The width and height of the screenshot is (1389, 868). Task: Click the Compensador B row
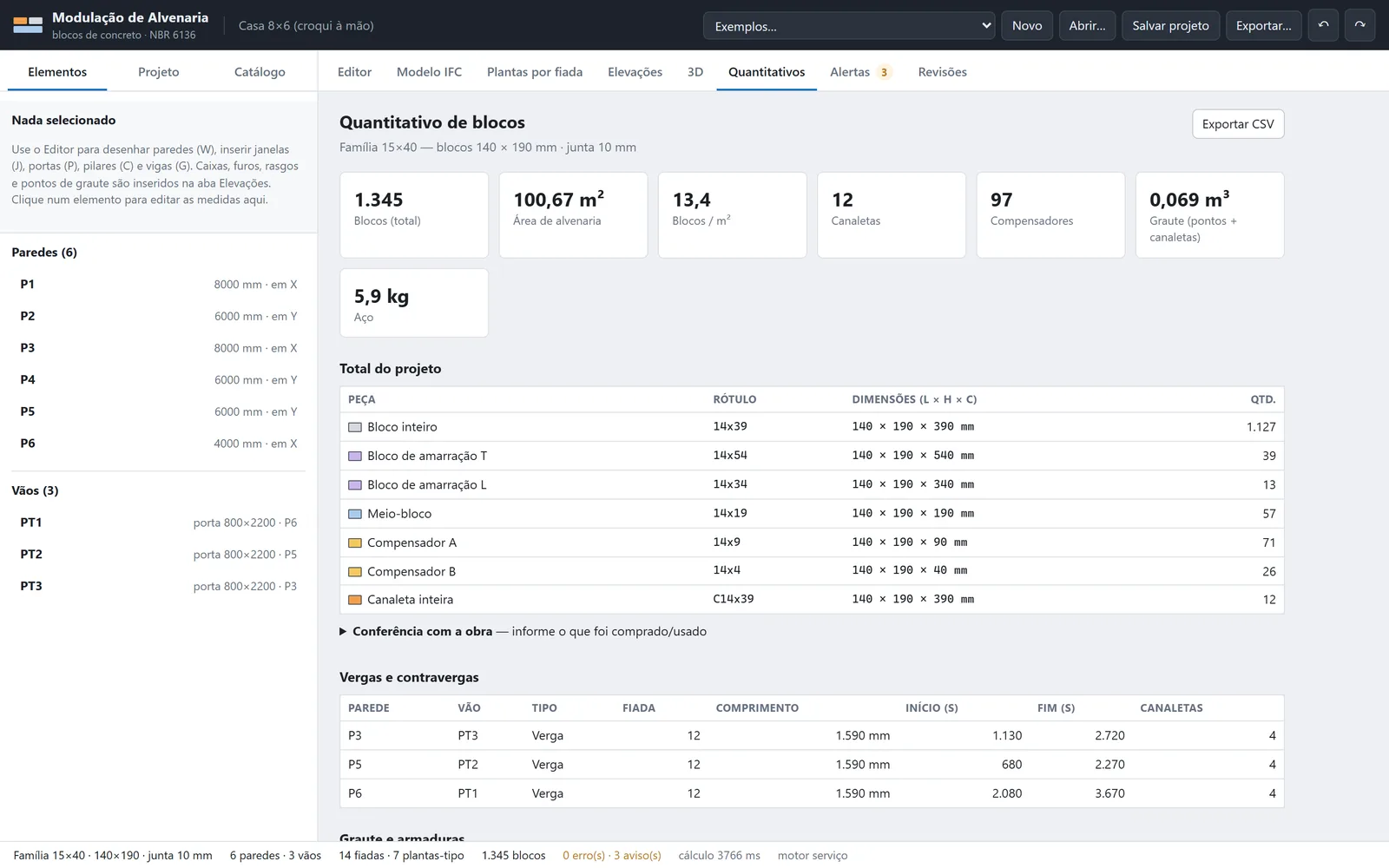(x=812, y=571)
